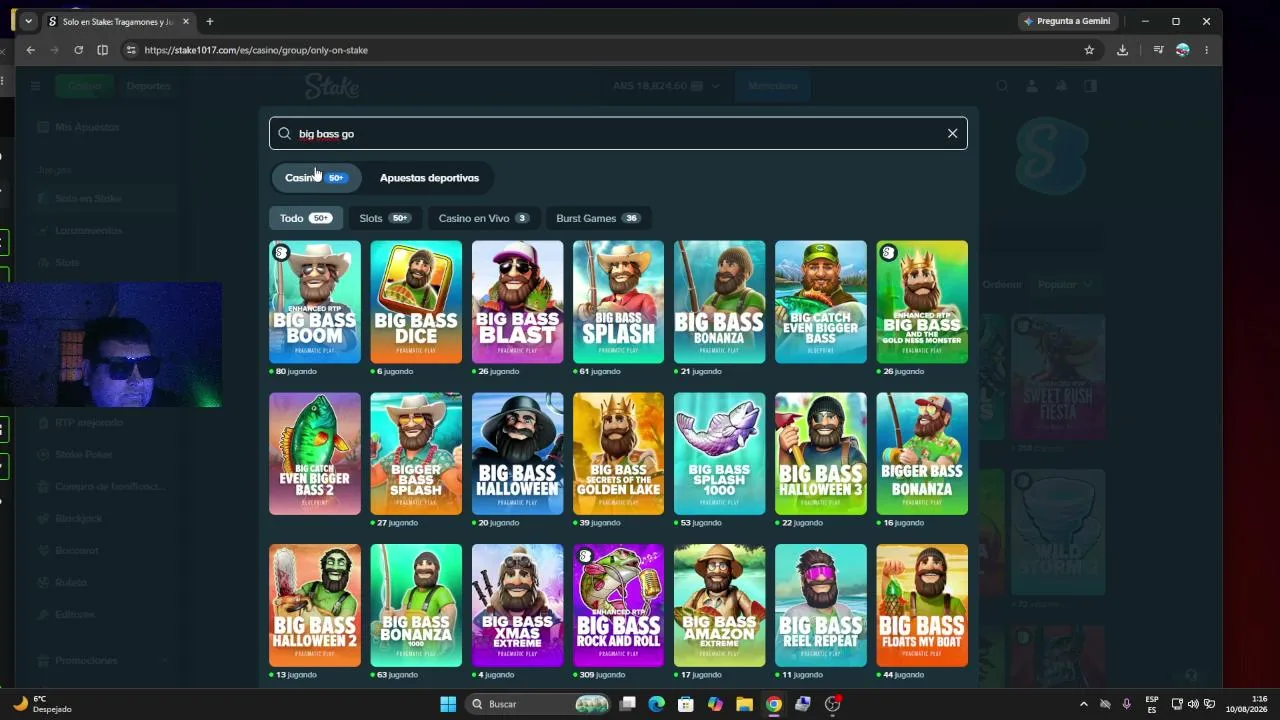Open the ESP language input switcher

(1152, 704)
